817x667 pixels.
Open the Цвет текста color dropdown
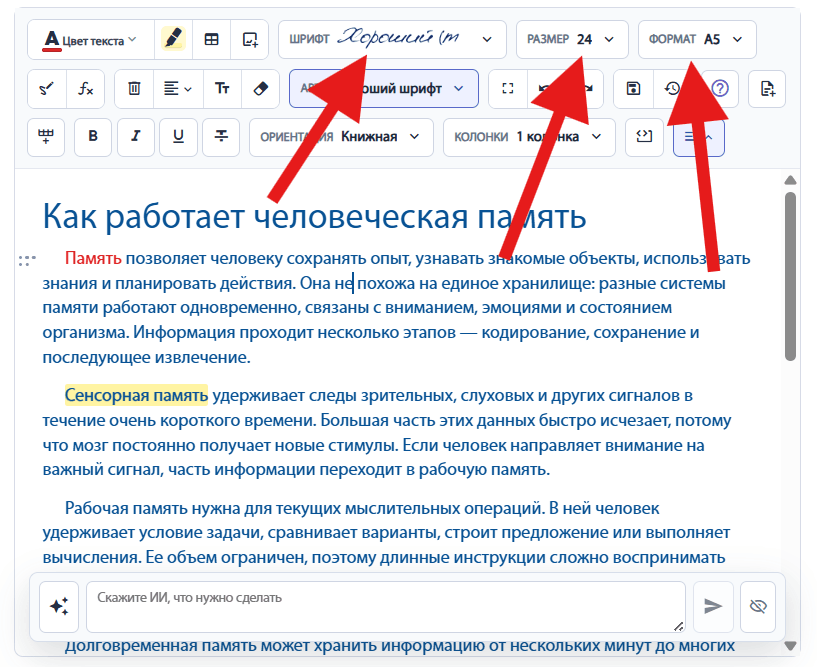(91, 40)
